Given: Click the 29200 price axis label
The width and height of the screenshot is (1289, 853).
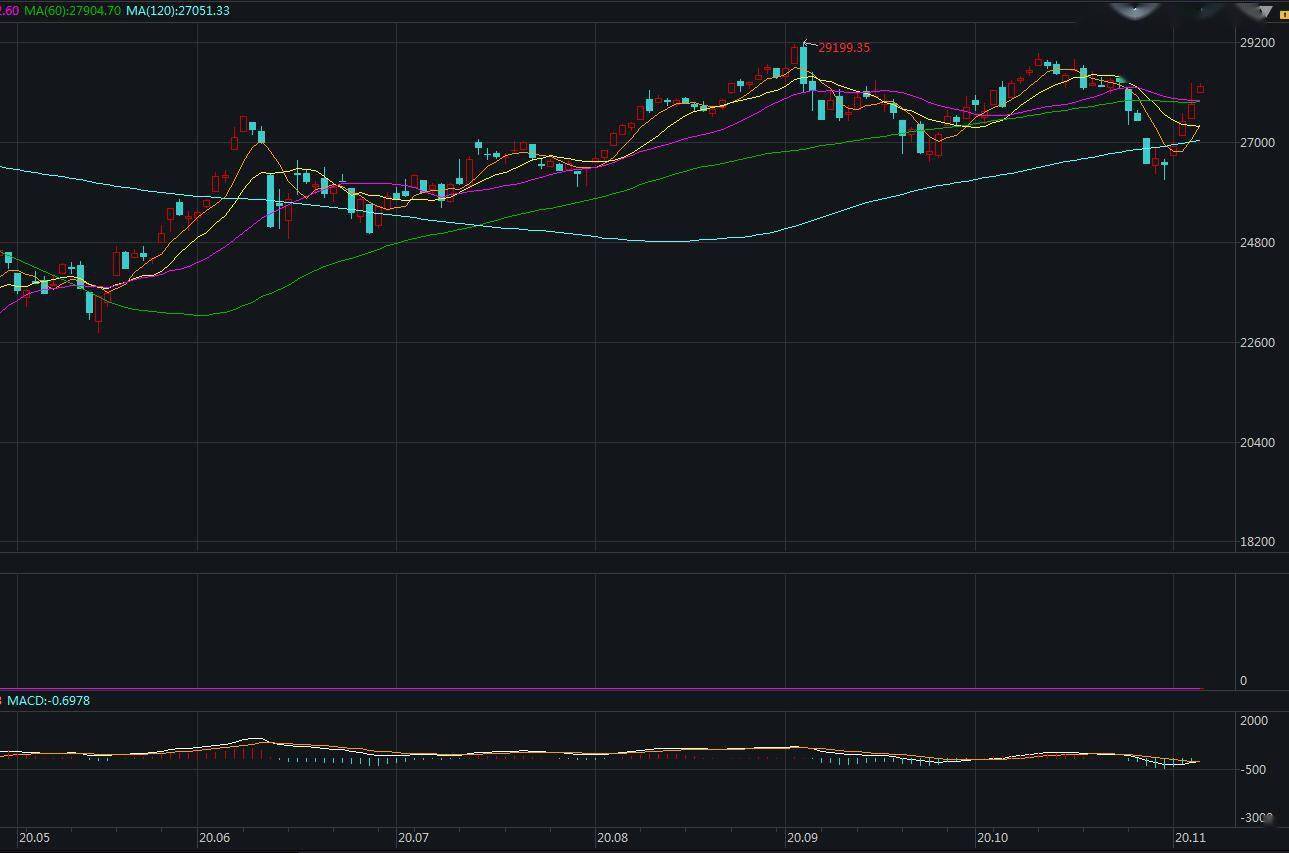Looking at the screenshot, I should 1257,43.
